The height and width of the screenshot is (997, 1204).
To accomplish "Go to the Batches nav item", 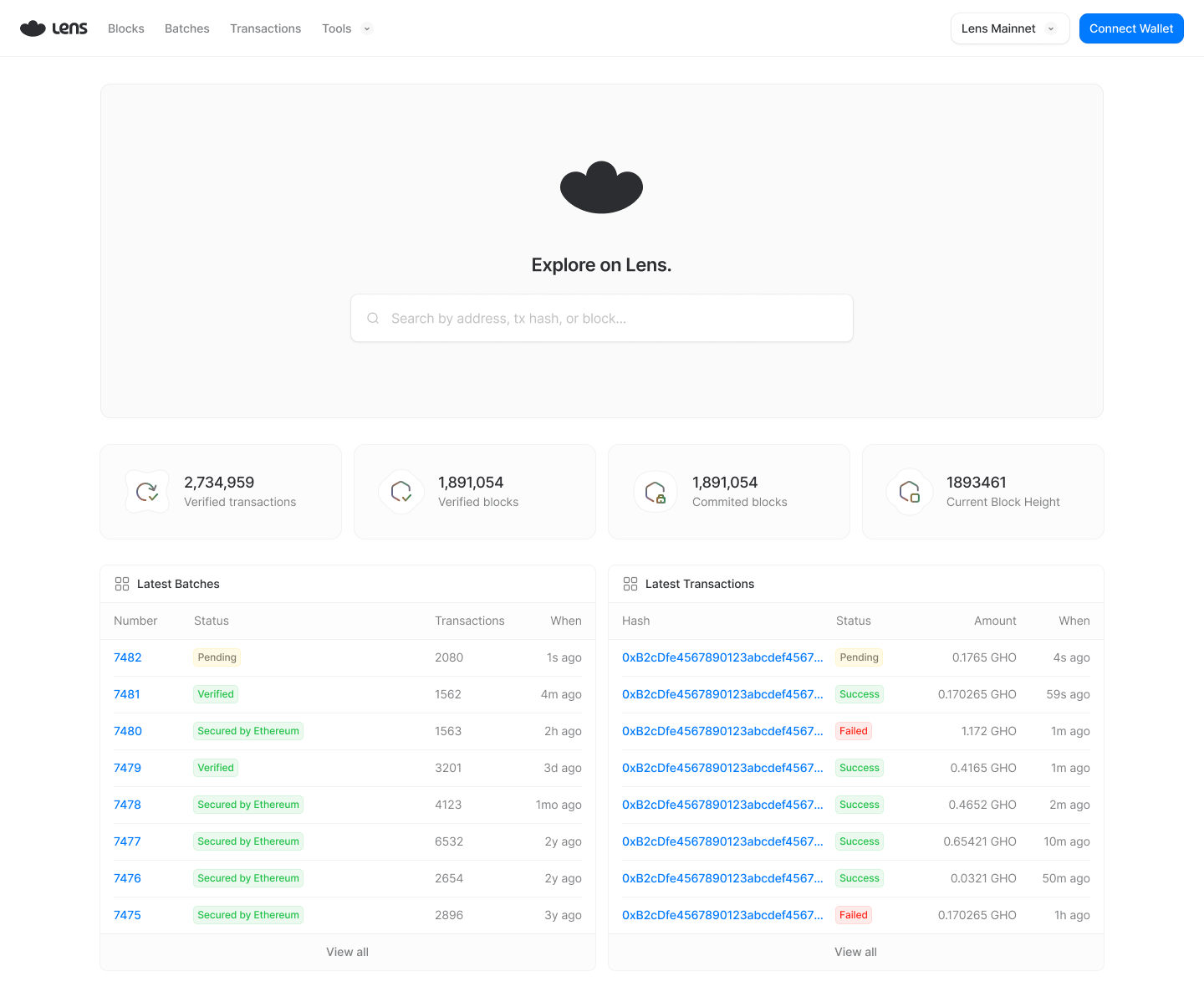I will [x=187, y=28].
